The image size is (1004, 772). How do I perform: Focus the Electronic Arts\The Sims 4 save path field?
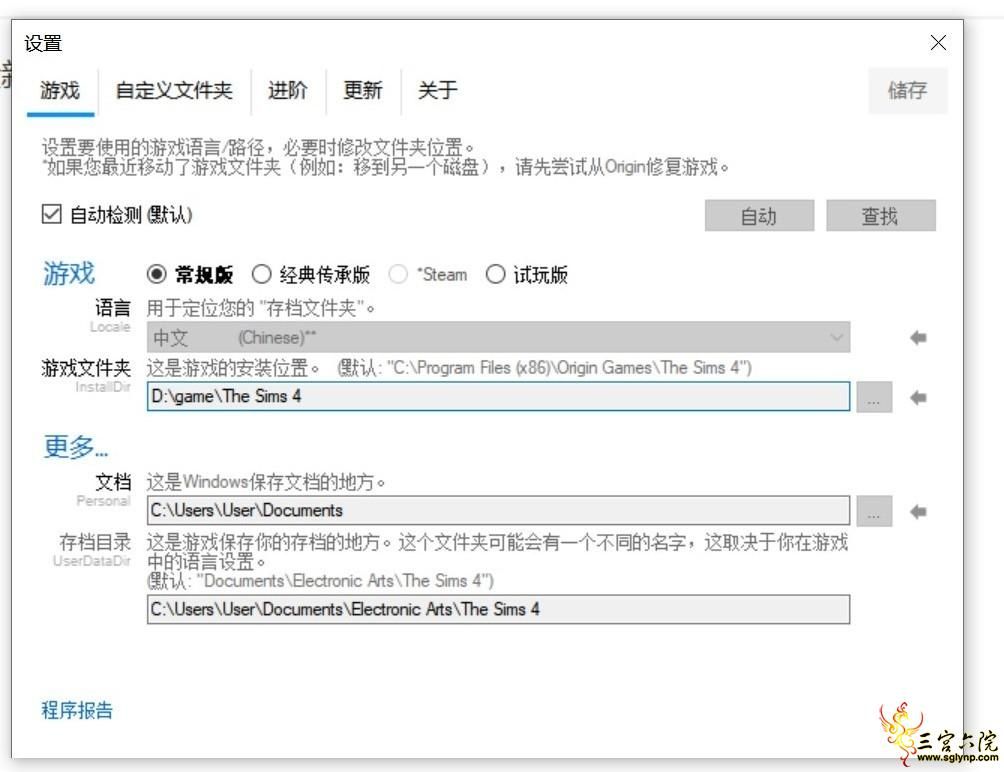(x=498, y=609)
